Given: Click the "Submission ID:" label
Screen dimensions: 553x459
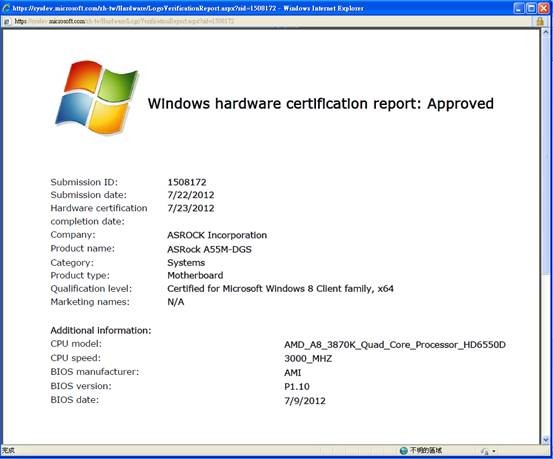Looking at the screenshot, I should (84, 182).
